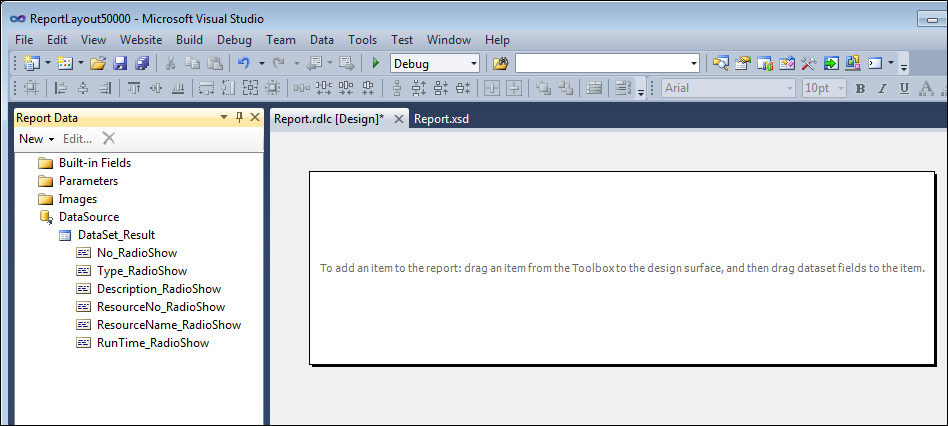
Task: Click the Navigate Backward icon
Action: [x=314, y=63]
